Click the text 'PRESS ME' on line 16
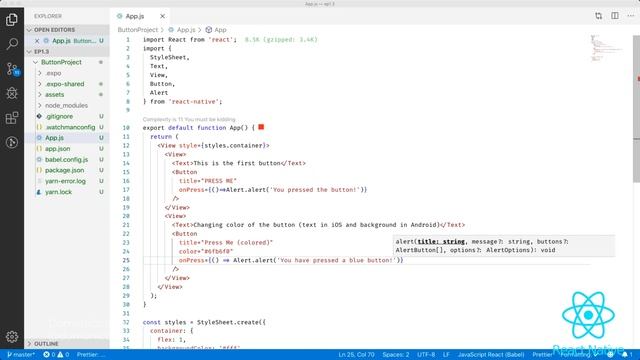This screenshot has width=640, height=360. [220, 180]
